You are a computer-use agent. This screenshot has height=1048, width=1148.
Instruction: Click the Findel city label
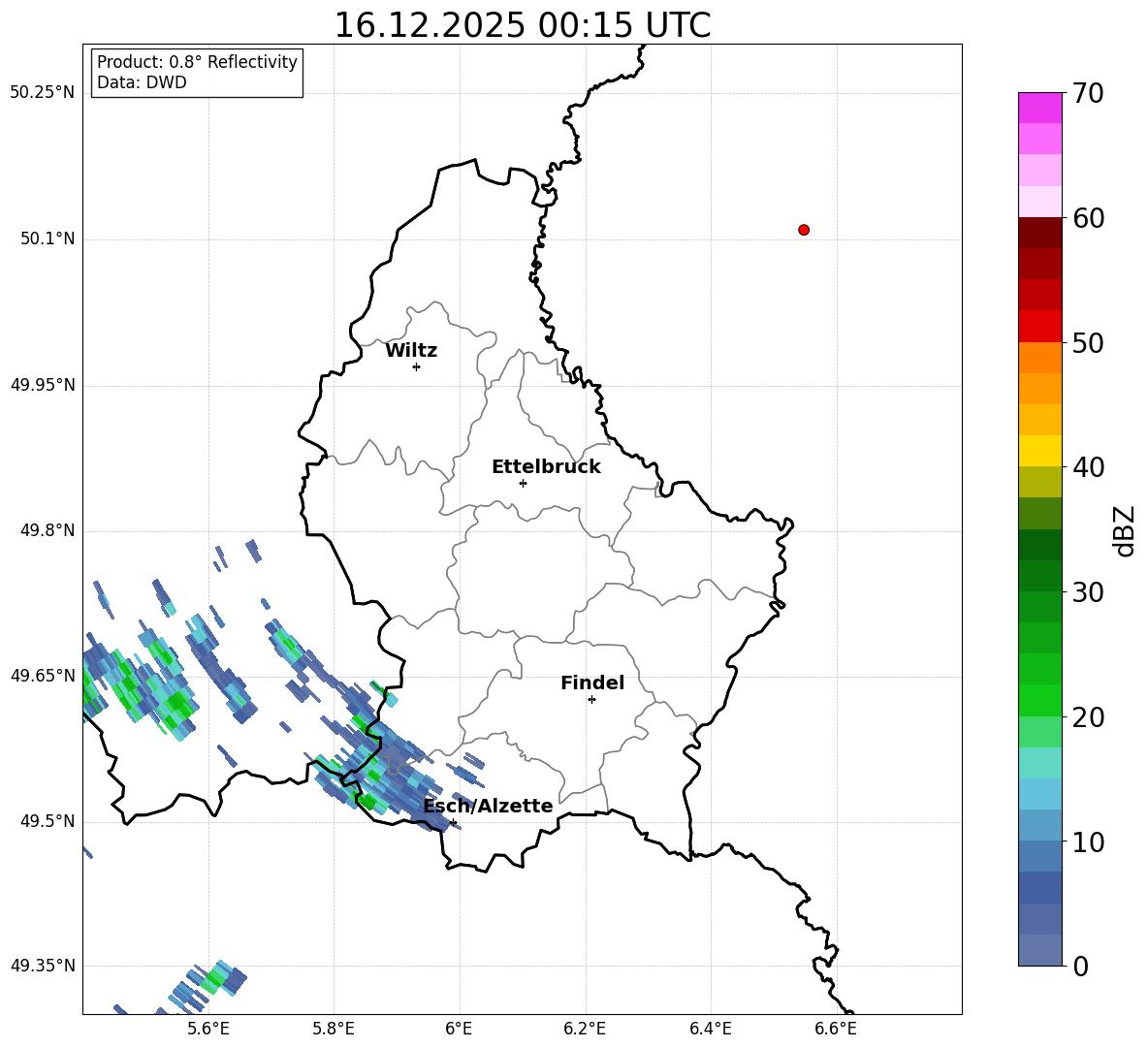click(x=592, y=683)
